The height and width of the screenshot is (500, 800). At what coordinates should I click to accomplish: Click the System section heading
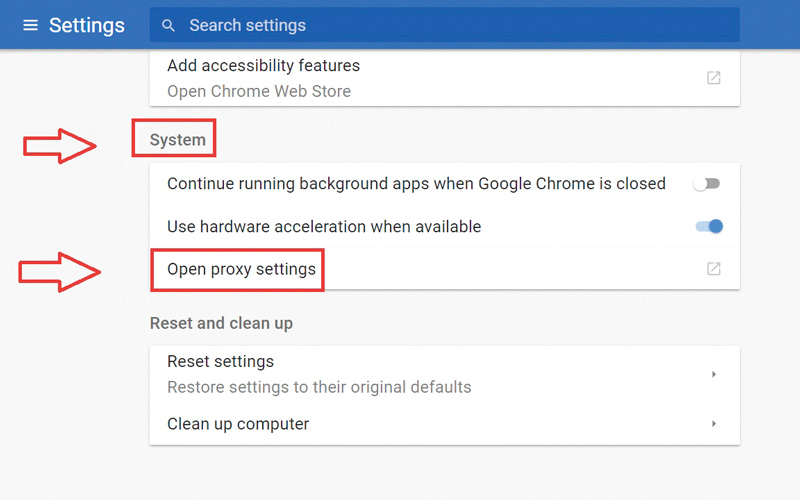(177, 140)
